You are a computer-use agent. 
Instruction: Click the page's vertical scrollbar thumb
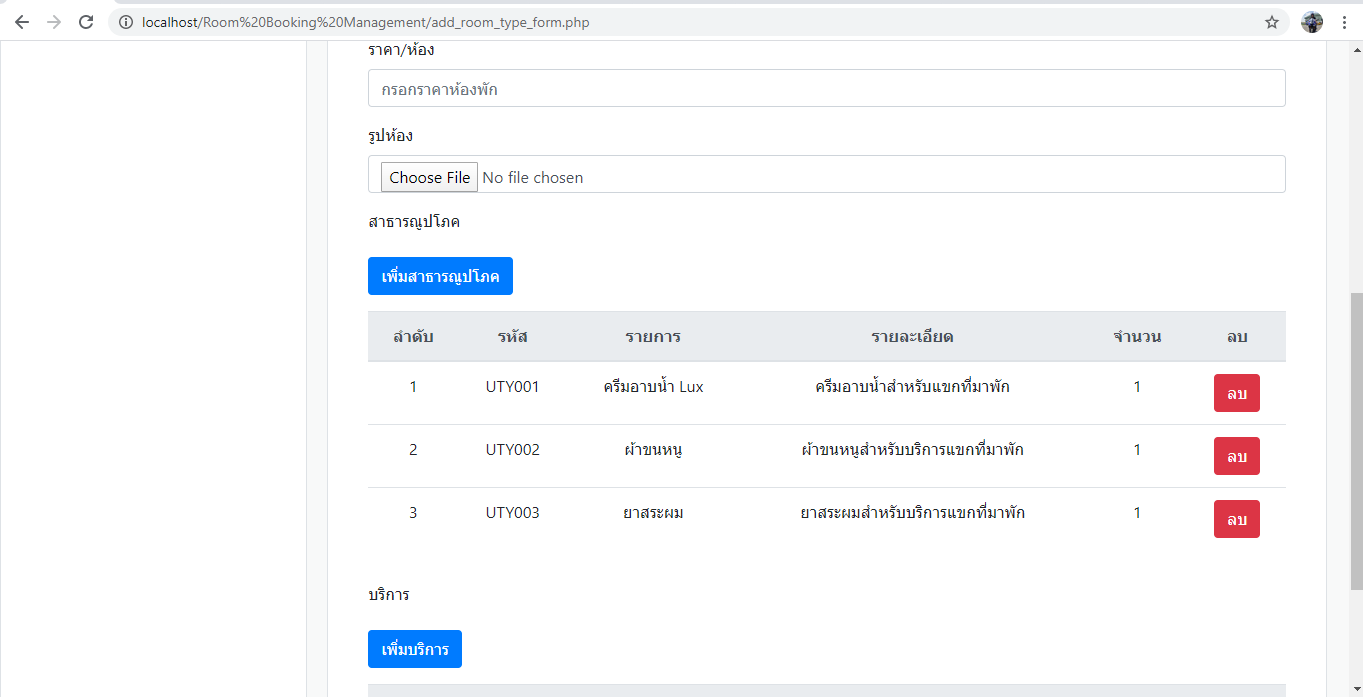click(x=1356, y=440)
